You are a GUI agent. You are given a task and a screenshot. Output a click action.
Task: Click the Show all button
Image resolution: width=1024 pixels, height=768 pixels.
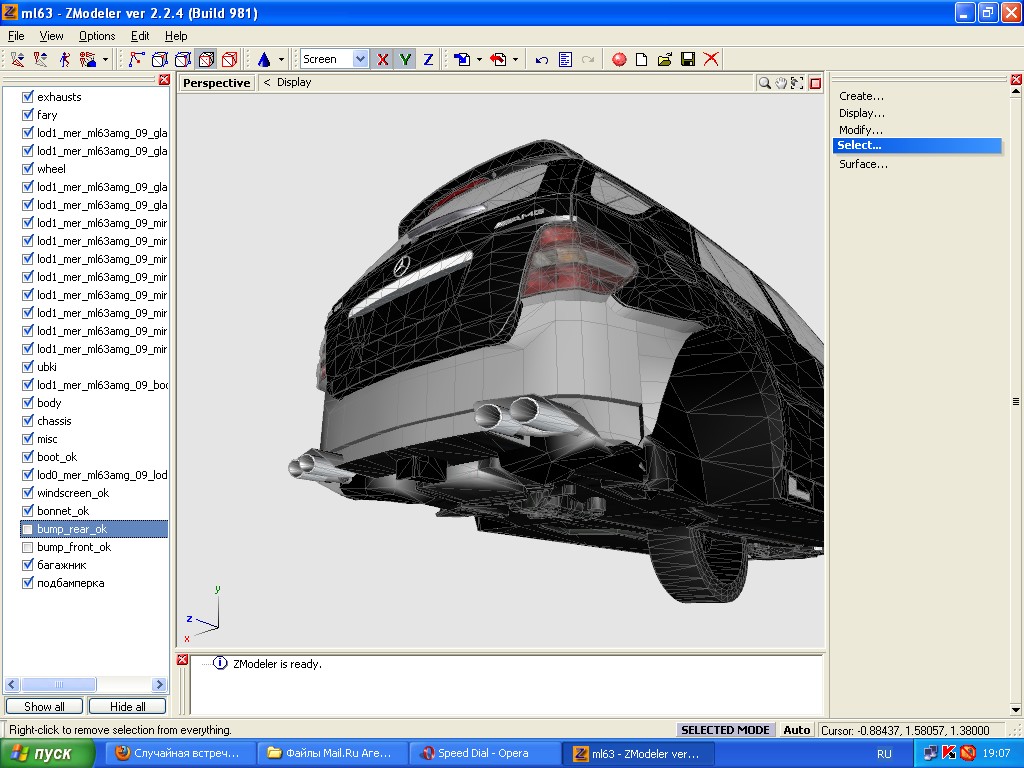(x=44, y=707)
